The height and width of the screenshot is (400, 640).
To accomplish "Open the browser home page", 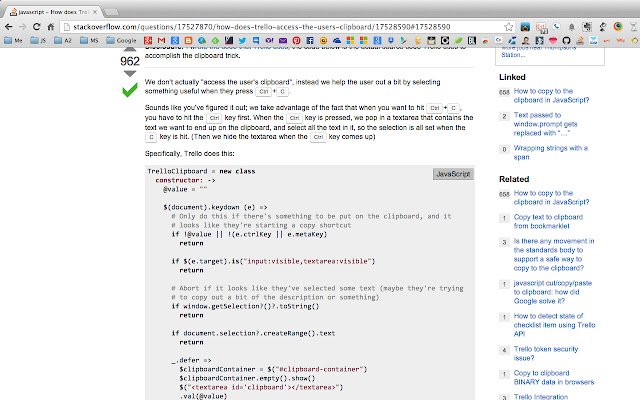I will (51, 27).
